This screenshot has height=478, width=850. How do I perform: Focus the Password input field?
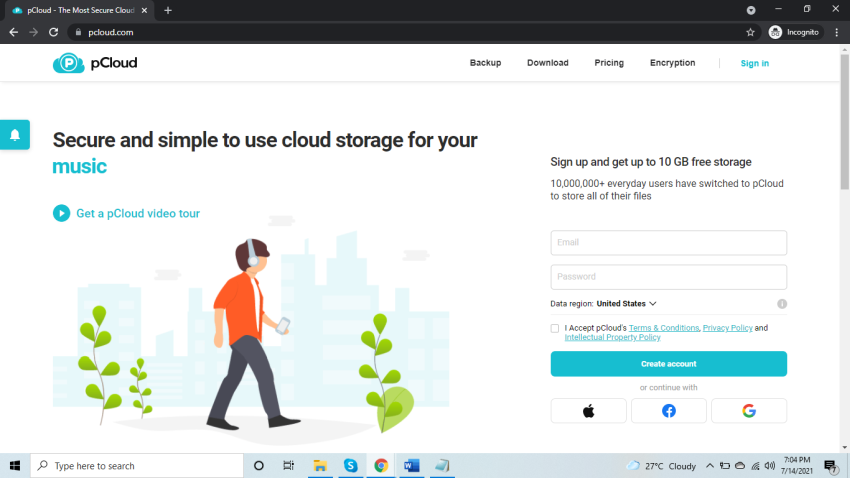click(x=668, y=276)
